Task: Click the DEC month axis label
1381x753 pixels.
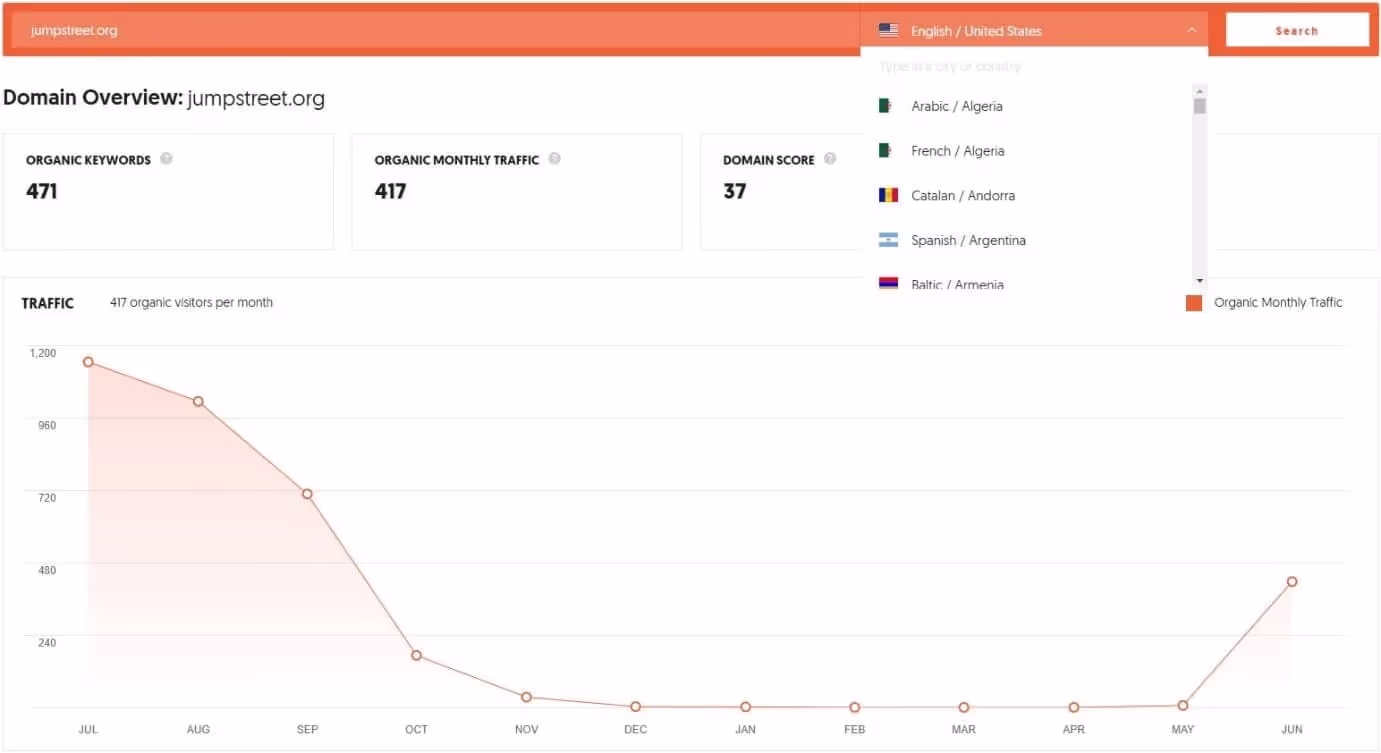Action: pyautogui.click(x=636, y=729)
